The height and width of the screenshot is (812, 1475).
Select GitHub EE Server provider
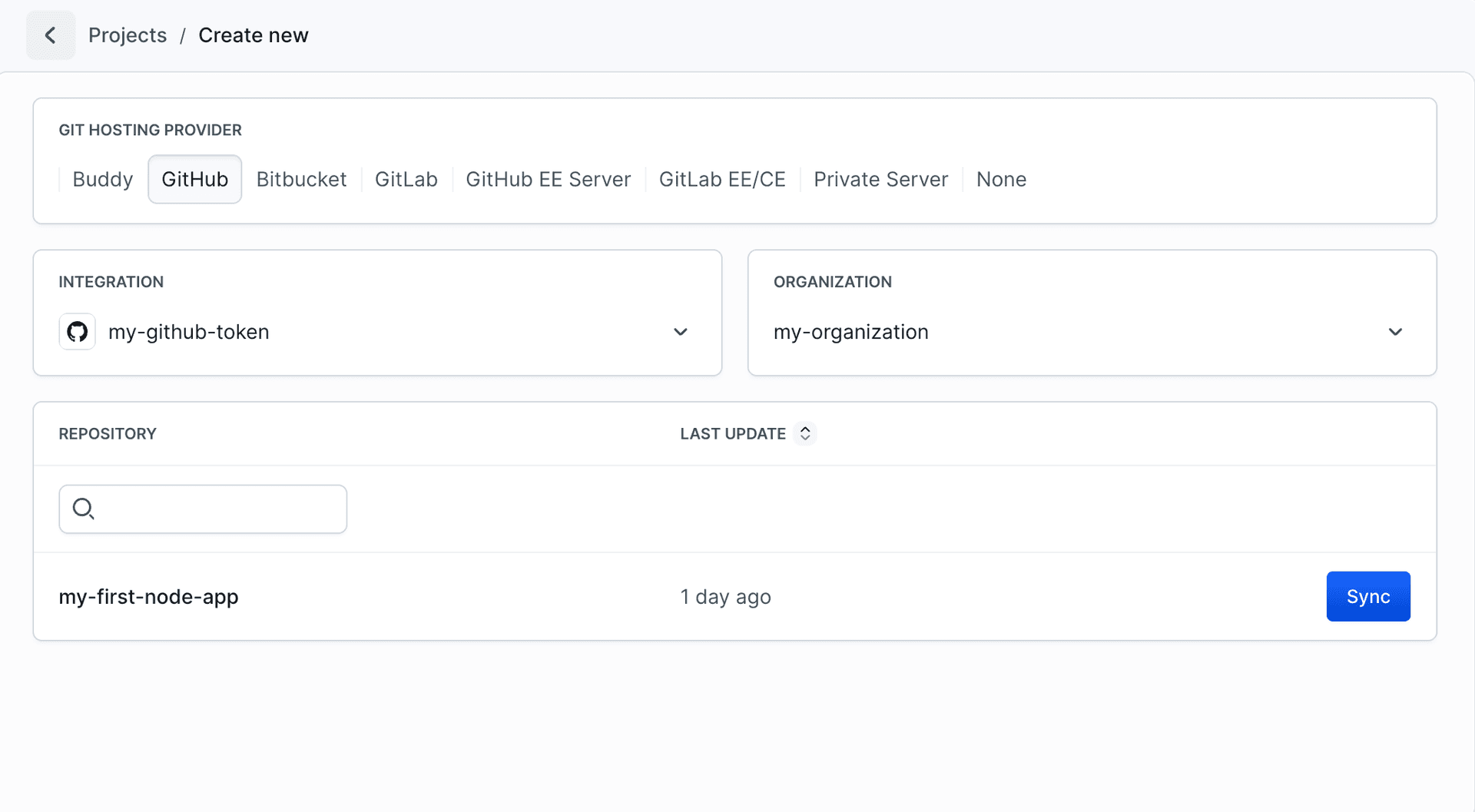(548, 179)
